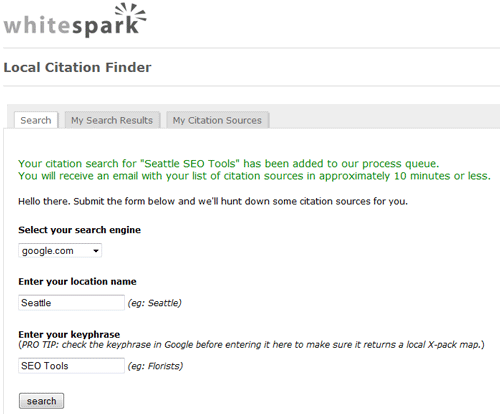Image resolution: width=500 pixels, height=414 pixels.
Task: Click the whitespark logo
Action: click(x=75, y=20)
